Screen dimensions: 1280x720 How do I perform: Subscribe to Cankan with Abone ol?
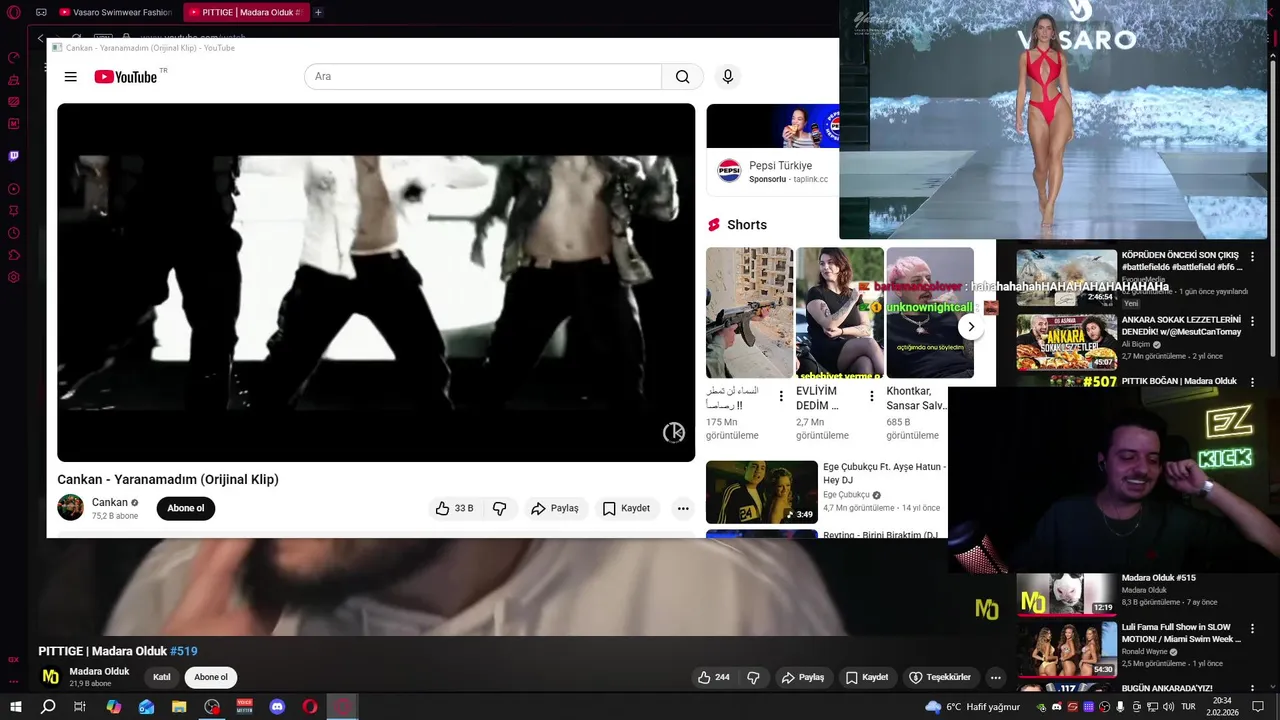click(x=186, y=508)
